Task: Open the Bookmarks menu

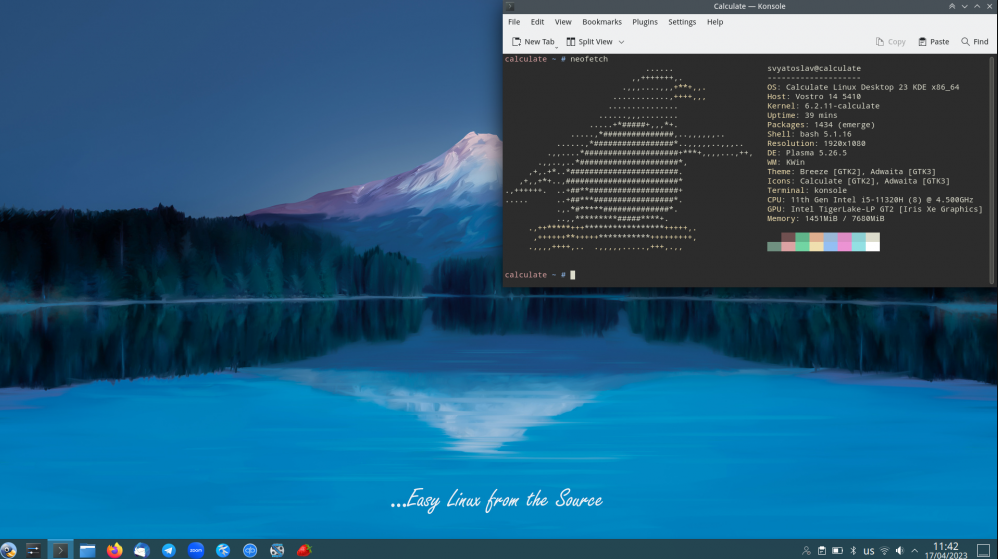Action: pyautogui.click(x=601, y=22)
